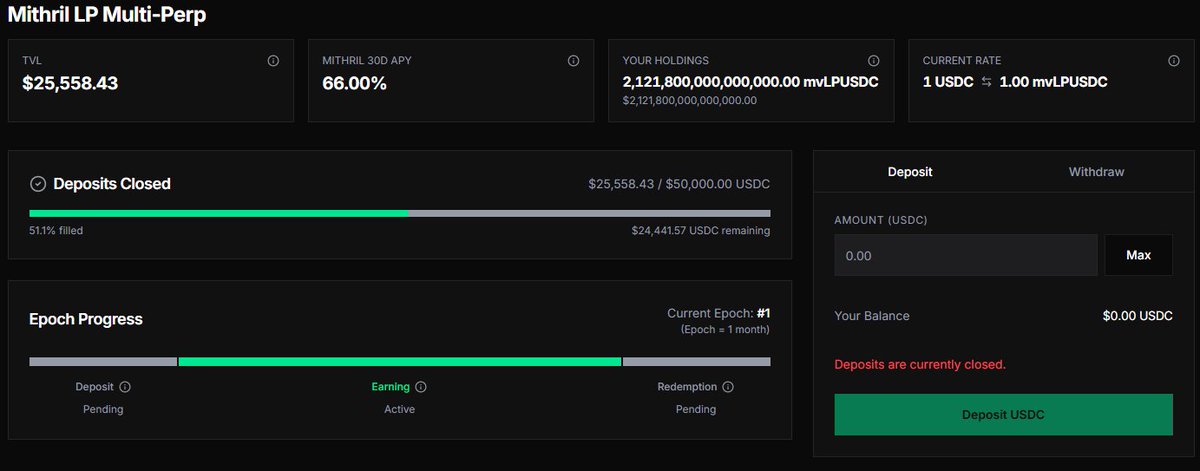Click the TVL value $25,558.43
Image resolution: width=1200 pixels, height=471 pixels.
click(x=70, y=83)
